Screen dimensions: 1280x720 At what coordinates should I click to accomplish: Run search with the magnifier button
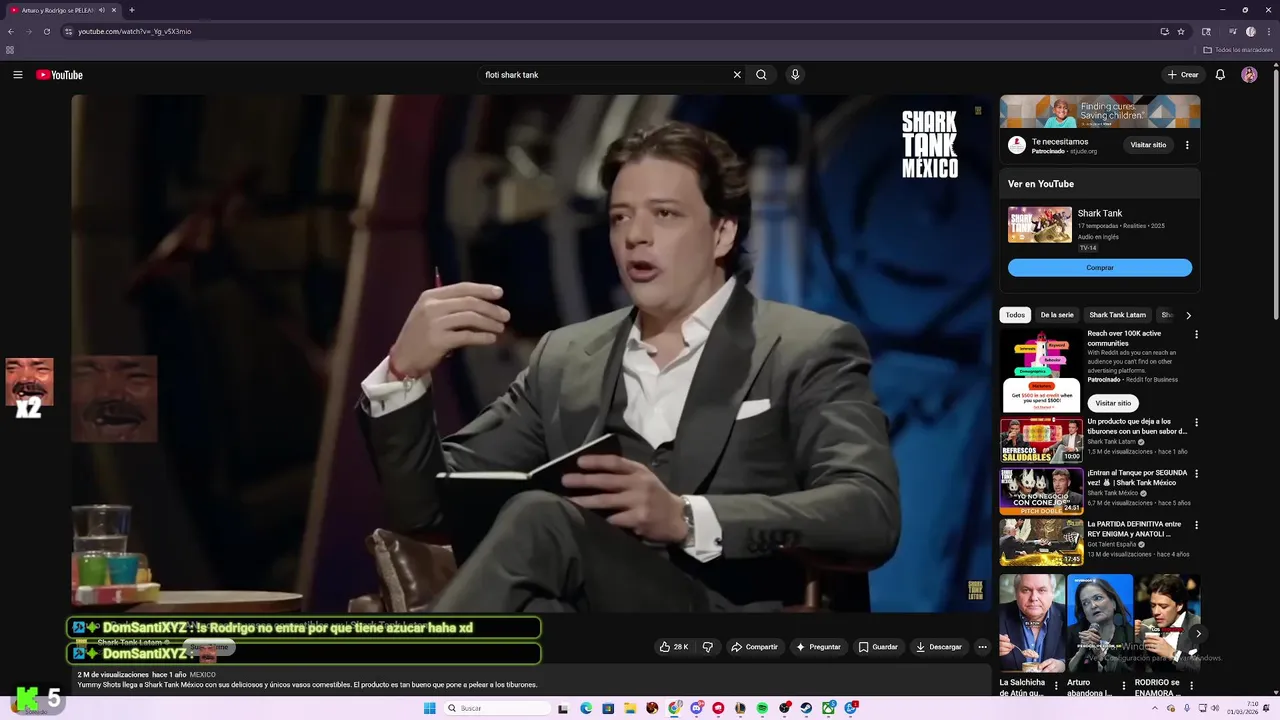coord(761,75)
